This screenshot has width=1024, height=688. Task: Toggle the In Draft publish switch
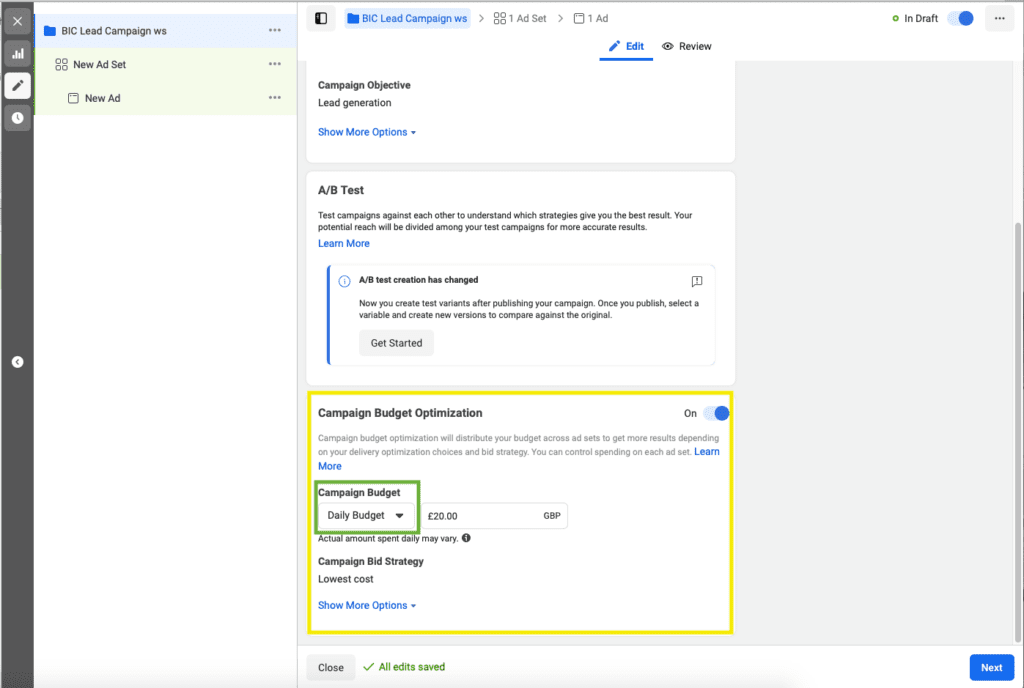pyautogui.click(x=960, y=18)
